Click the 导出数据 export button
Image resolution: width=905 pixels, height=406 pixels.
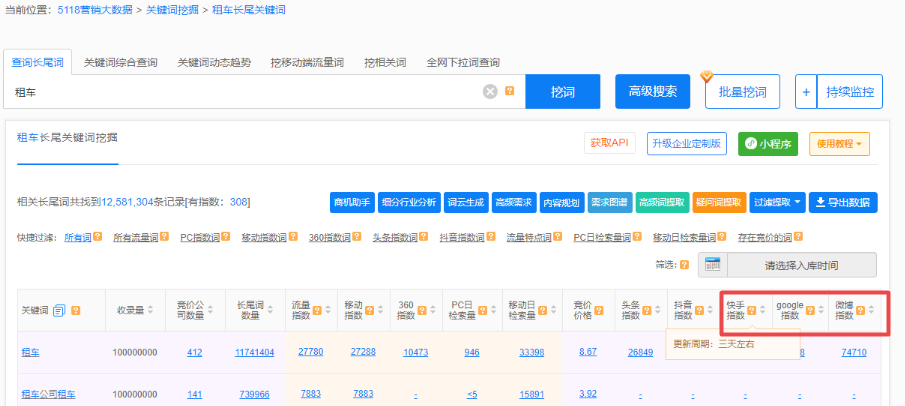(842, 202)
